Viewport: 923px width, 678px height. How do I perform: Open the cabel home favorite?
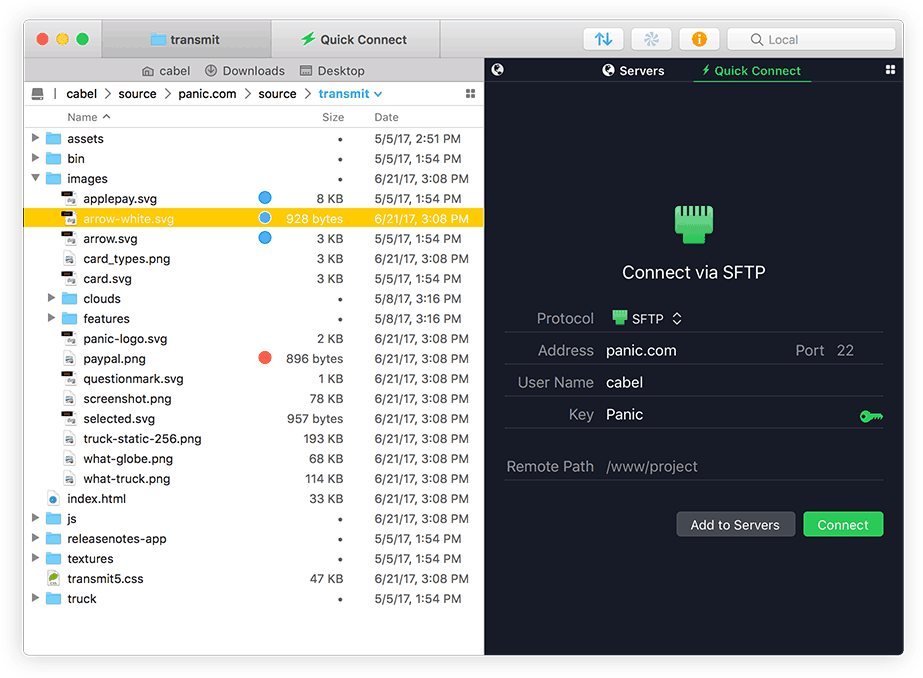166,71
